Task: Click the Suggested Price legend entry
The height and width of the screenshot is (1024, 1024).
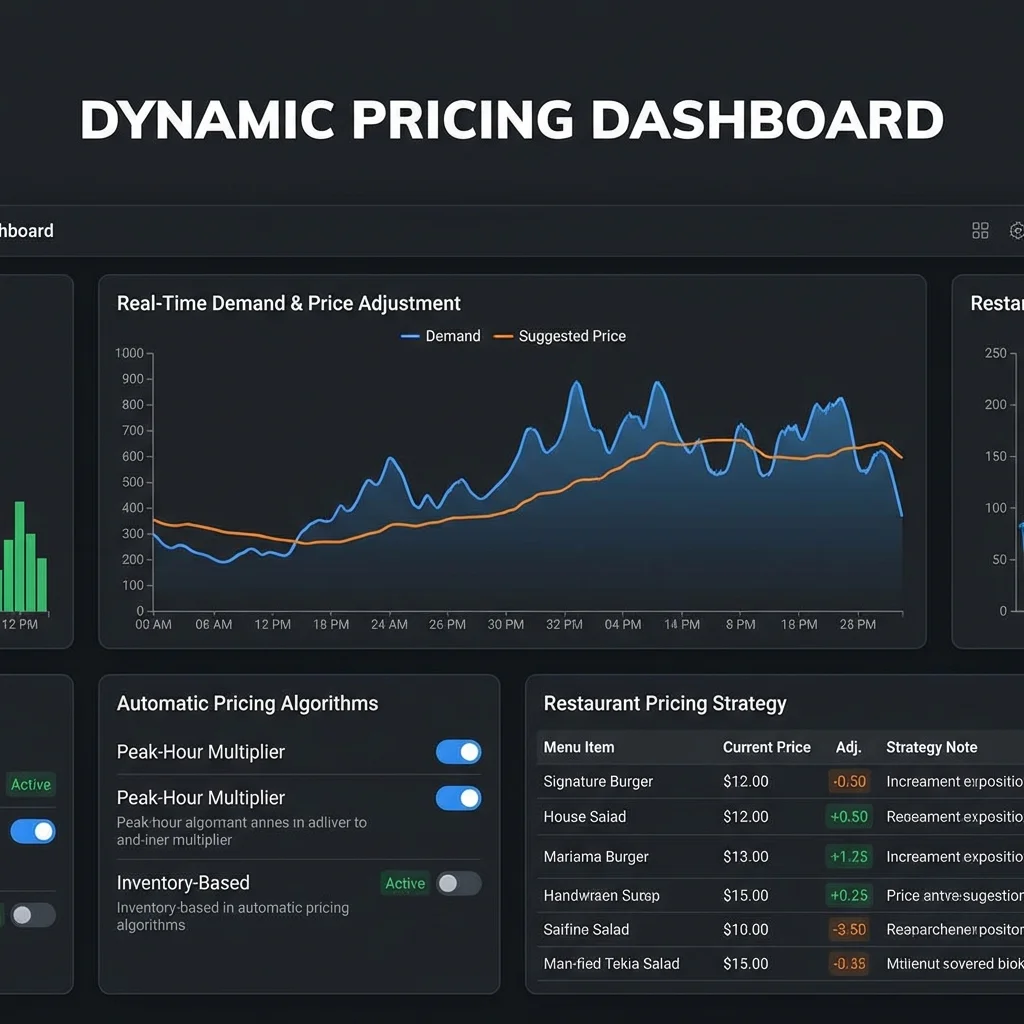Action: coord(560,336)
